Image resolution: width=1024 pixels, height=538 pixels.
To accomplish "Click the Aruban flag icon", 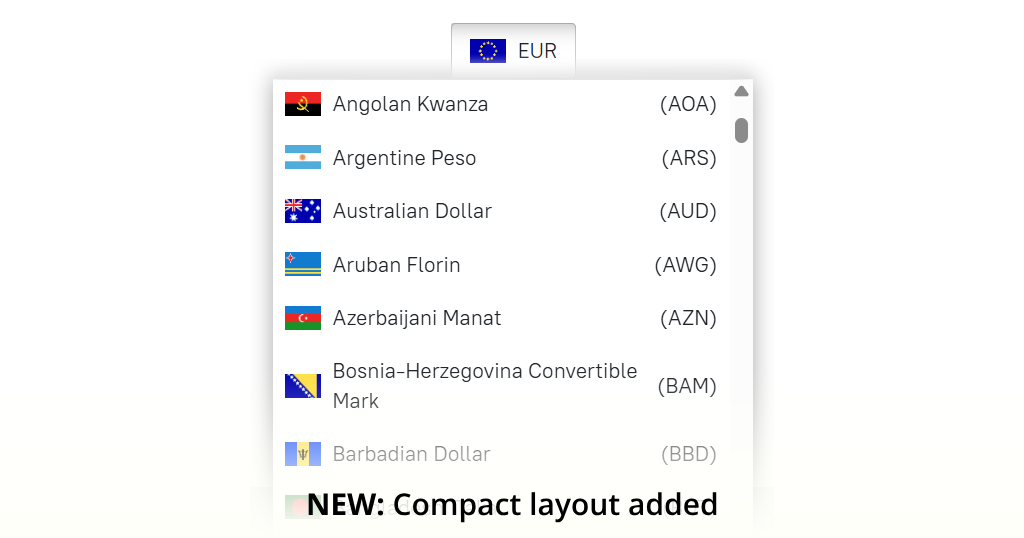I will (303, 264).
